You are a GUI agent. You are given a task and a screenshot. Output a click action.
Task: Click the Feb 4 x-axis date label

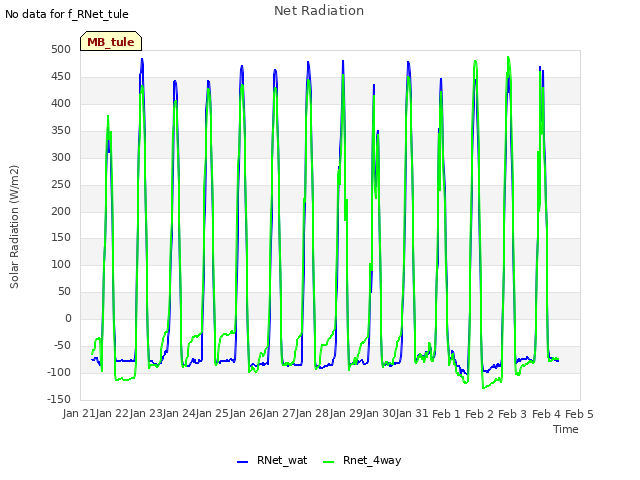(546, 414)
